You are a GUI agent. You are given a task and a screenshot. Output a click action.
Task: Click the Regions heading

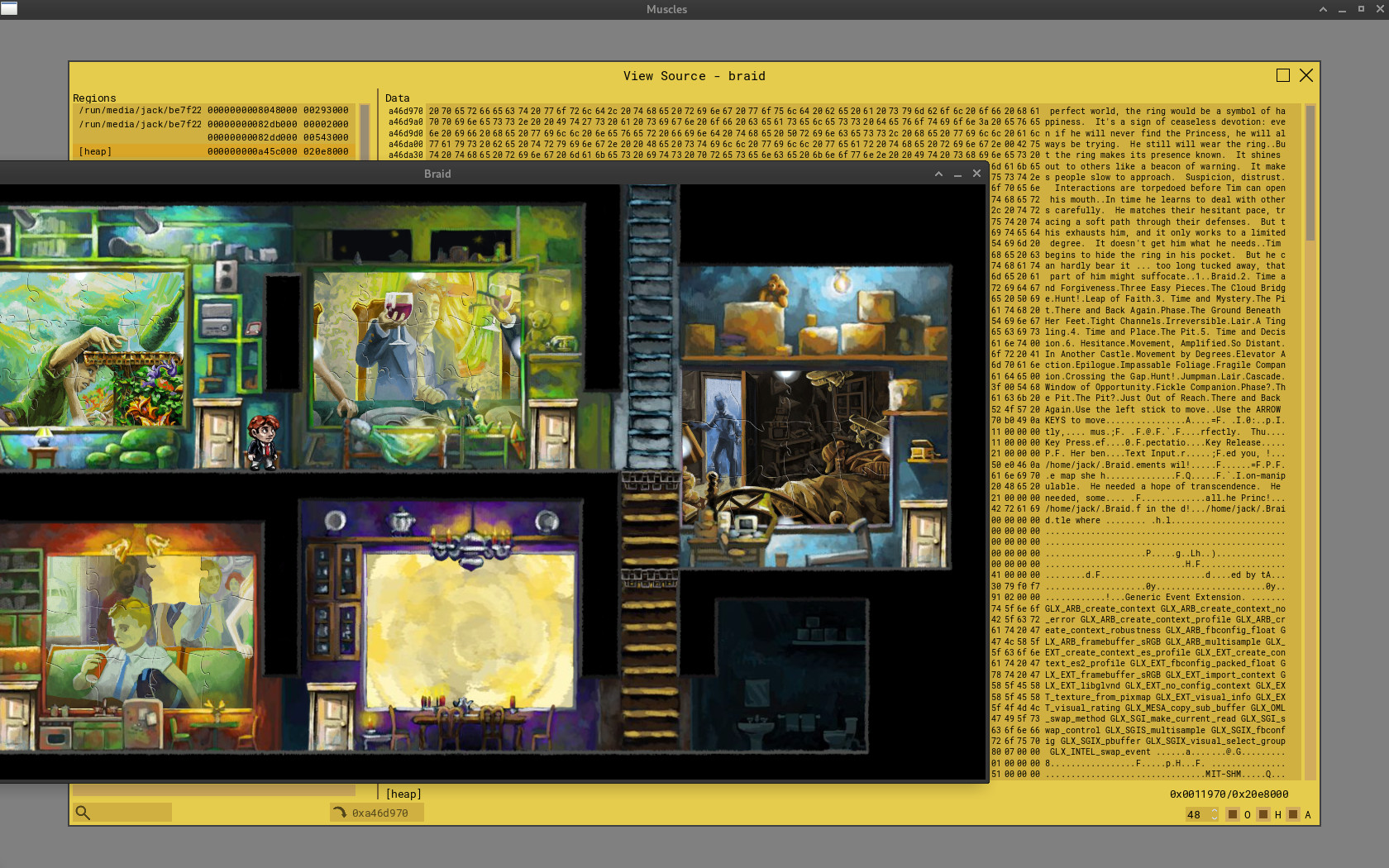tap(94, 98)
